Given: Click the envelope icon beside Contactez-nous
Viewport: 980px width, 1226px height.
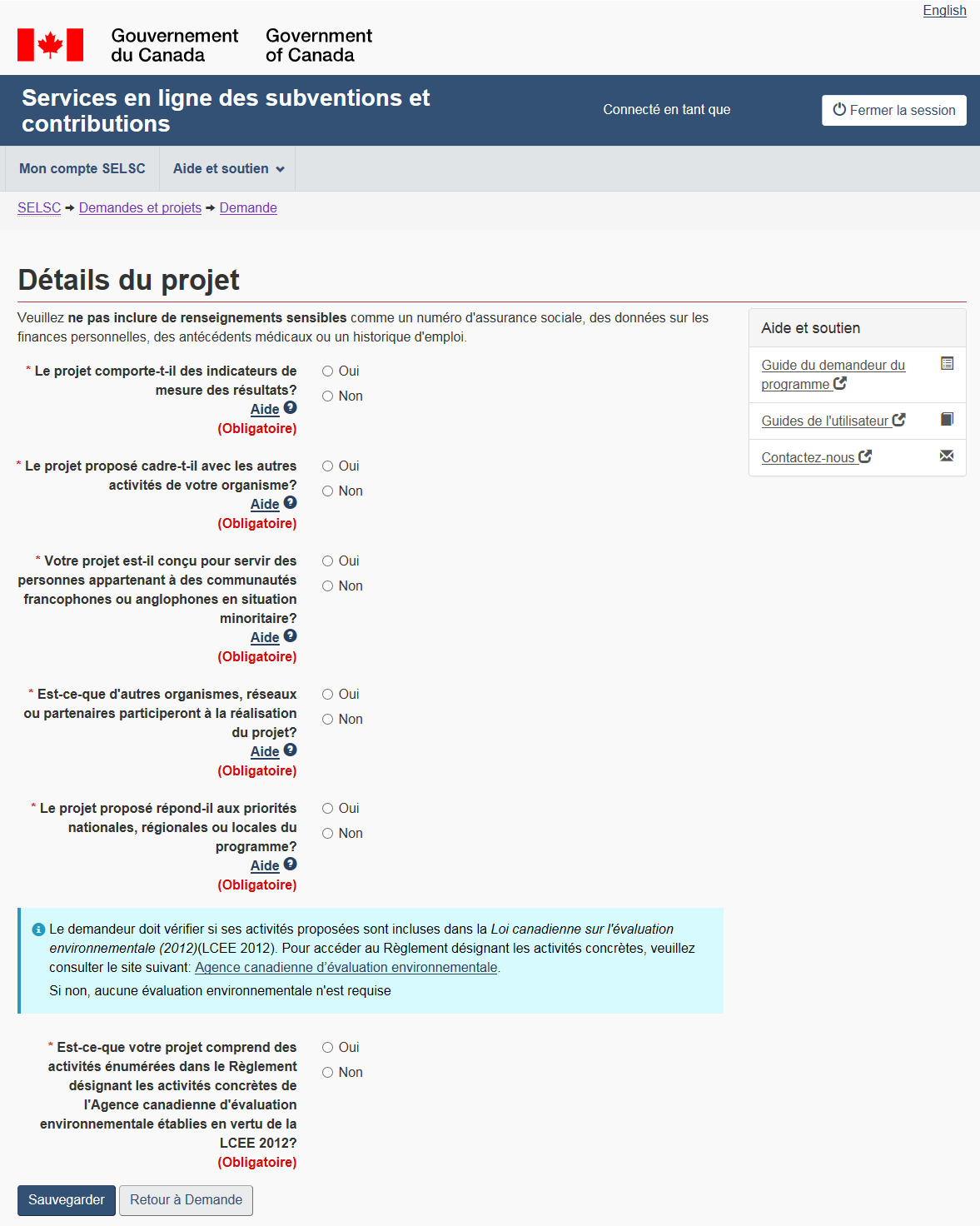Looking at the screenshot, I should click(946, 456).
